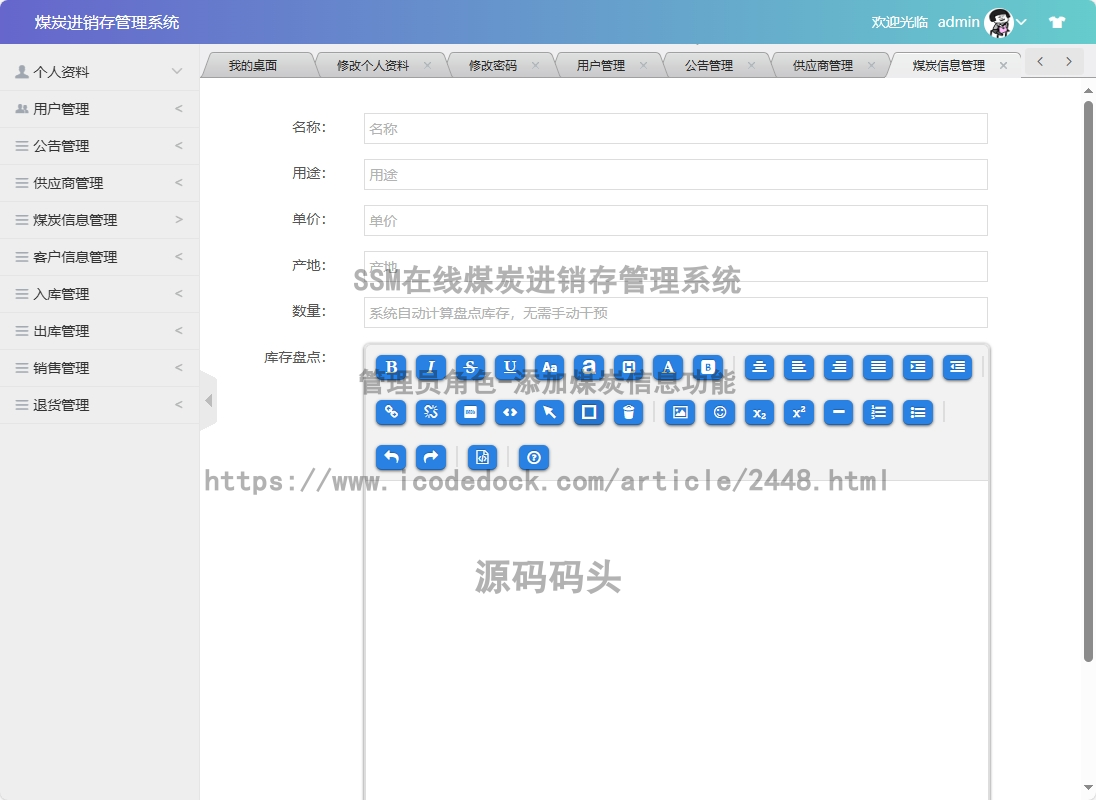Click the 名称 input field
The height and width of the screenshot is (800, 1096).
(x=675, y=129)
